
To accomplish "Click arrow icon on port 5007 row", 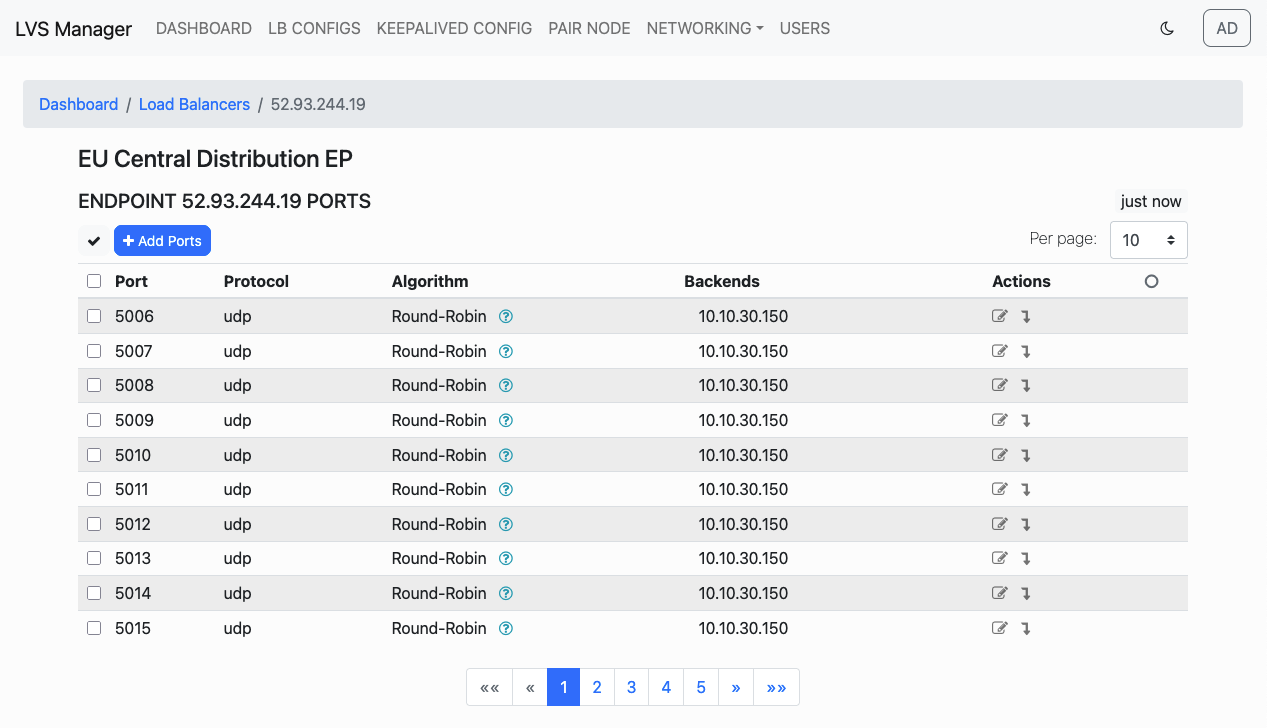I will click(1026, 352).
